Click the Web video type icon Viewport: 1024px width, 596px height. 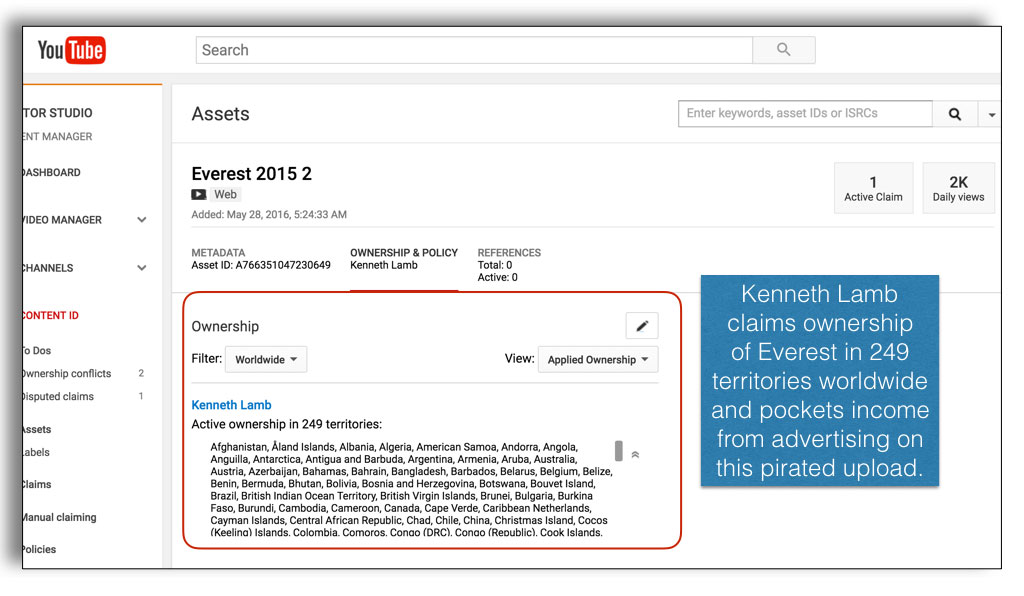click(x=199, y=195)
